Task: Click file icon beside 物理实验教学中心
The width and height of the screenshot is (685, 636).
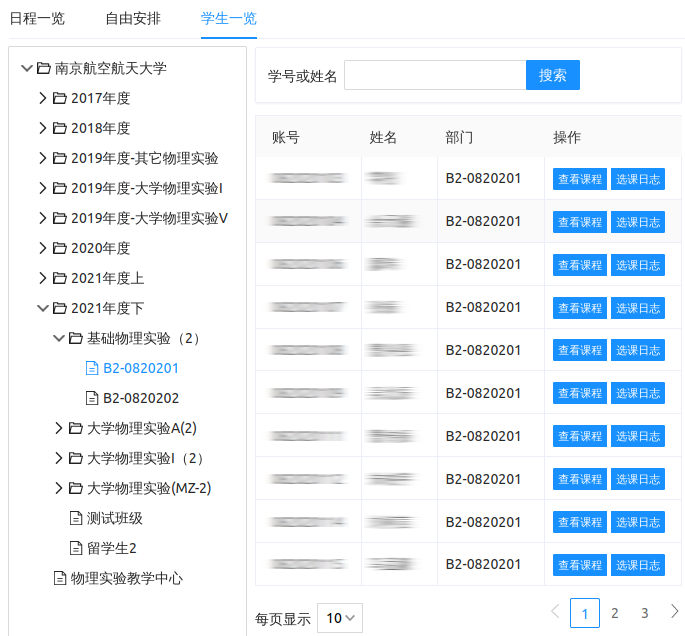Action: (x=59, y=579)
